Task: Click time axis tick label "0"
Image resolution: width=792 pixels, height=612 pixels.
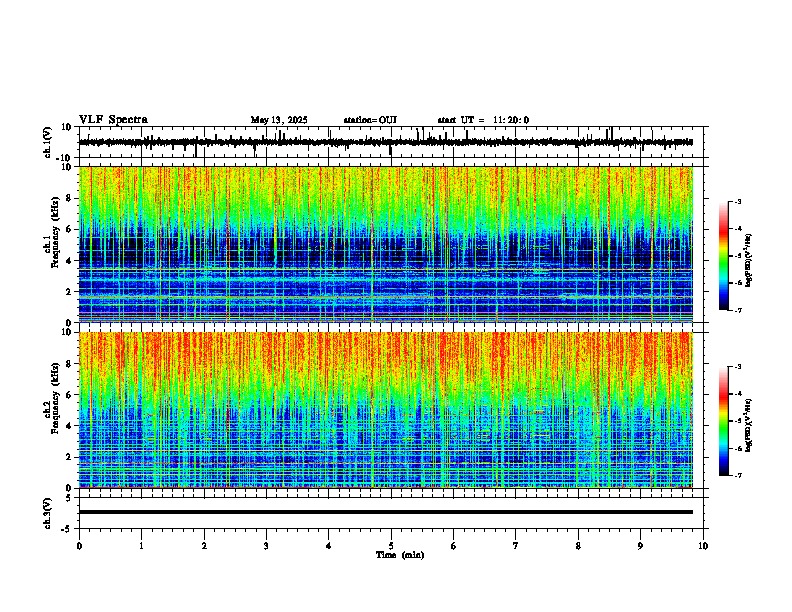Action: pyautogui.click(x=79, y=546)
